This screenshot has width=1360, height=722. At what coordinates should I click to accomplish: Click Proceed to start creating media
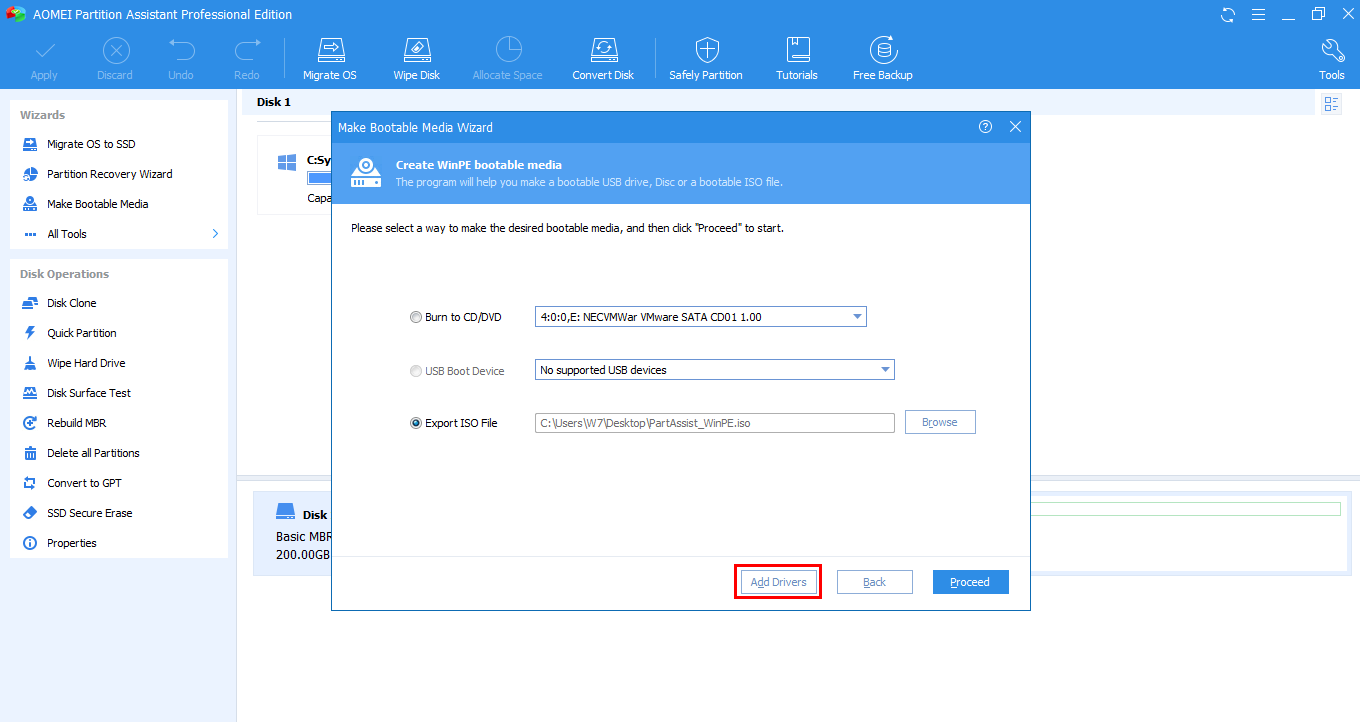(x=970, y=582)
